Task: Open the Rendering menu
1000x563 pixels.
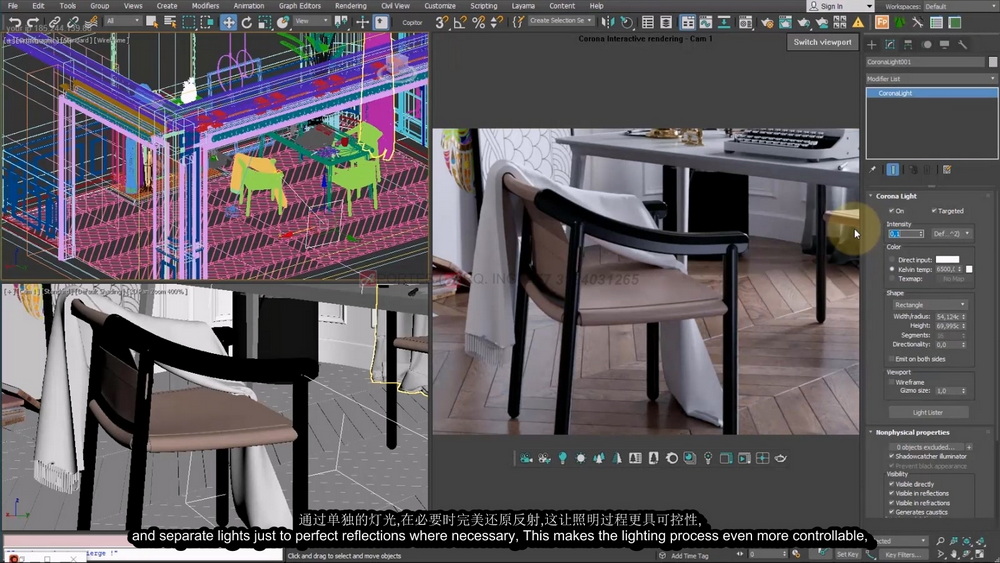Action: pos(350,6)
